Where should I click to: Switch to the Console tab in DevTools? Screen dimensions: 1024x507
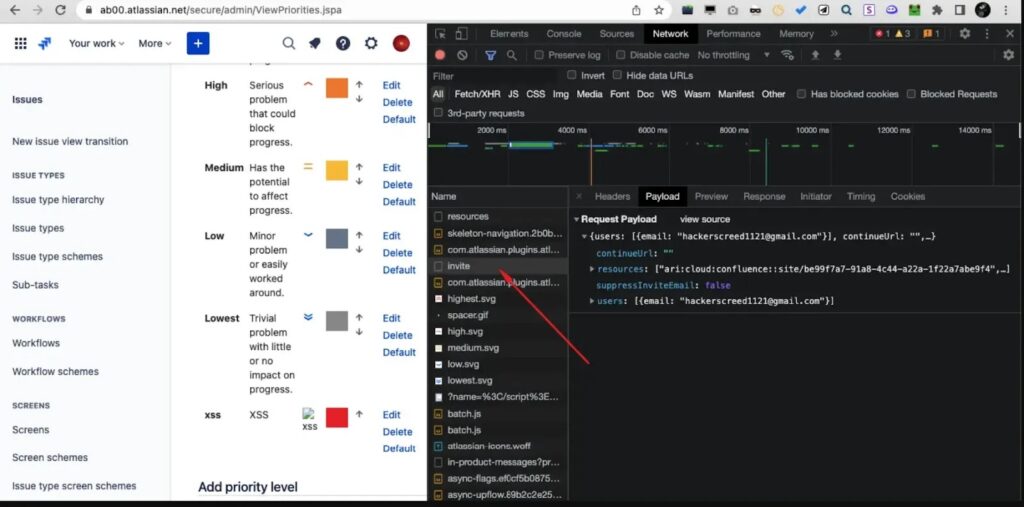(x=564, y=34)
